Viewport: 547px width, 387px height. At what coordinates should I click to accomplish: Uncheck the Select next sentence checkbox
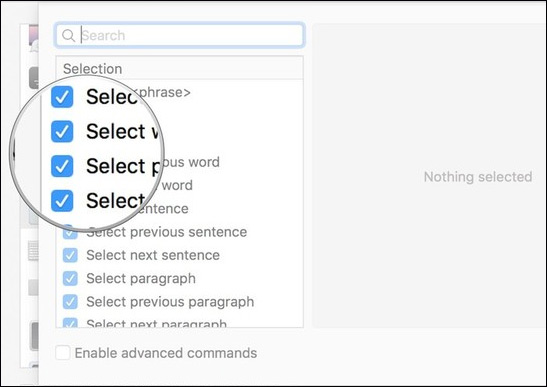[x=70, y=255]
